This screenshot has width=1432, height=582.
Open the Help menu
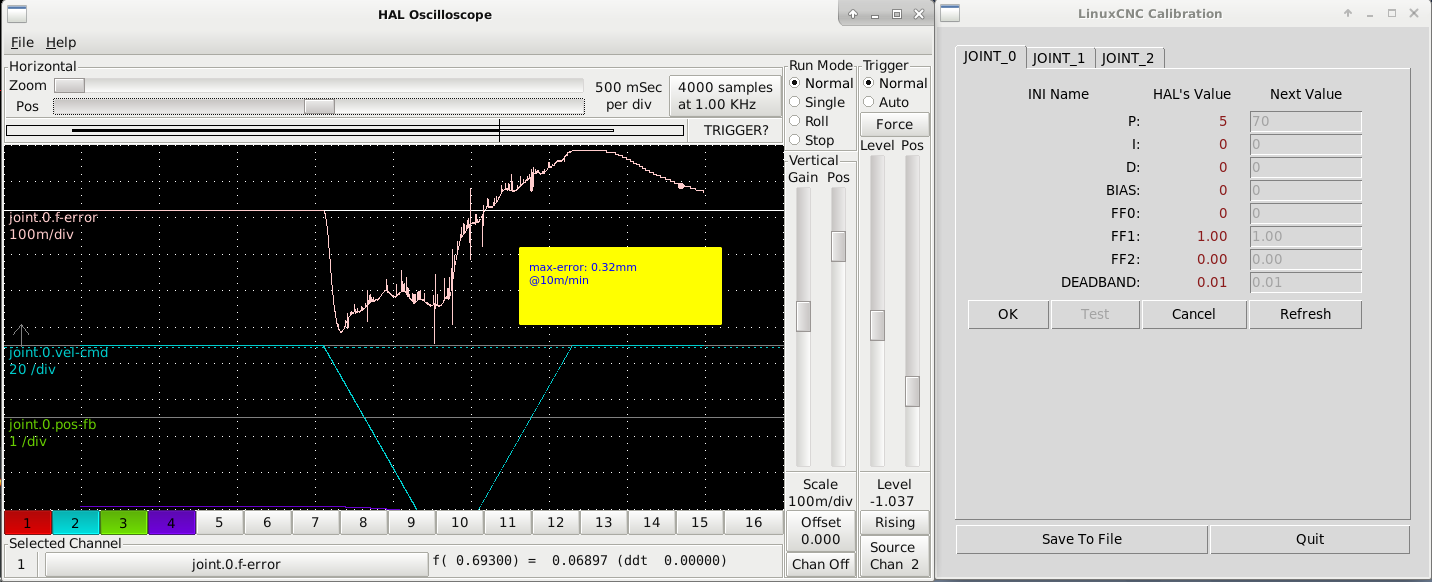click(x=61, y=42)
